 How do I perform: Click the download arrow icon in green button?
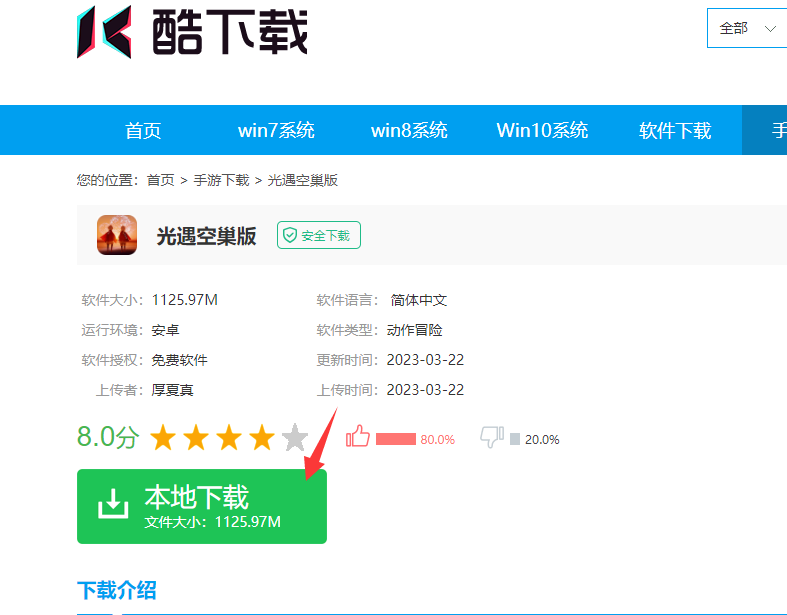point(113,504)
